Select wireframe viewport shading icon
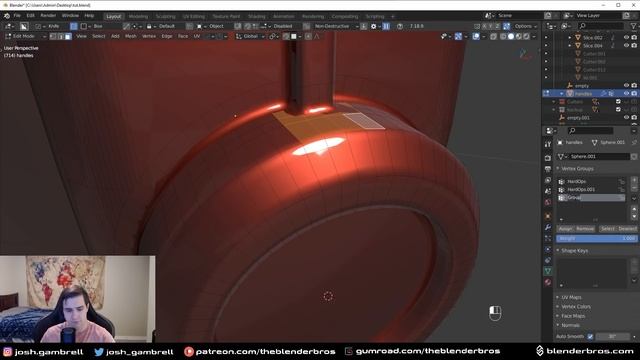The width and height of the screenshot is (640, 360). [x=503, y=36]
